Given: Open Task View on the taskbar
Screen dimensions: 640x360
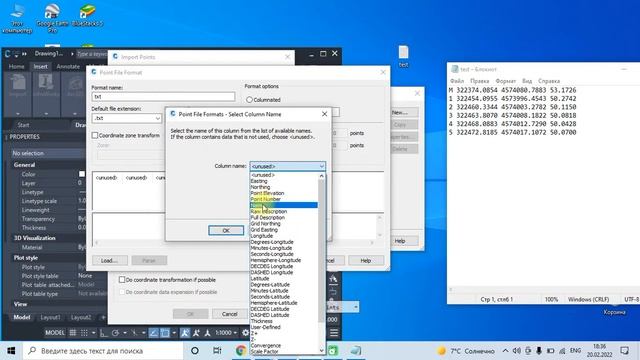Looking at the screenshot, I should pyautogui.click(x=217, y=351).
